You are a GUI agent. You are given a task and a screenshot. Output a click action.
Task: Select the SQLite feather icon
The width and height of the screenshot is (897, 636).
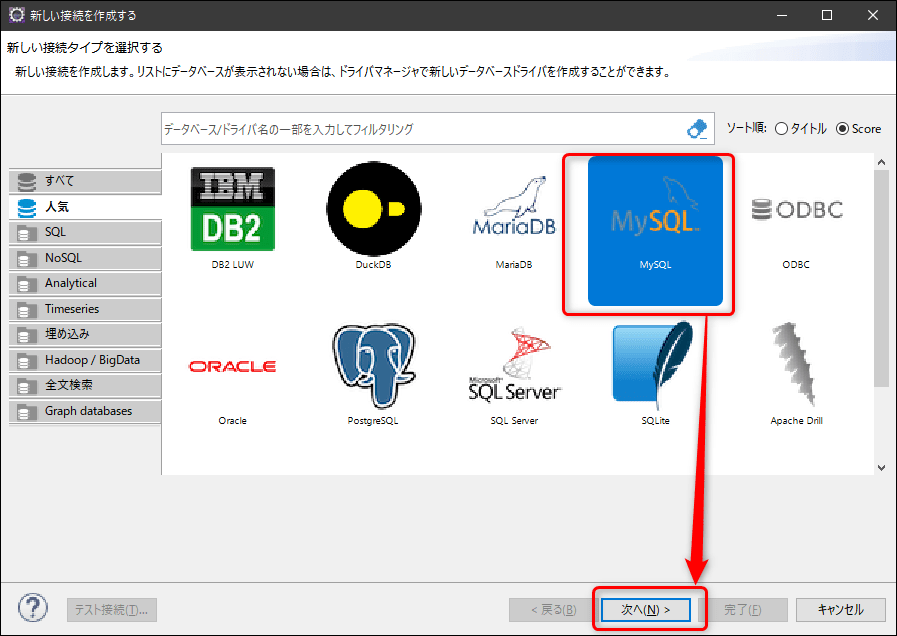click(x=653, y=364)
